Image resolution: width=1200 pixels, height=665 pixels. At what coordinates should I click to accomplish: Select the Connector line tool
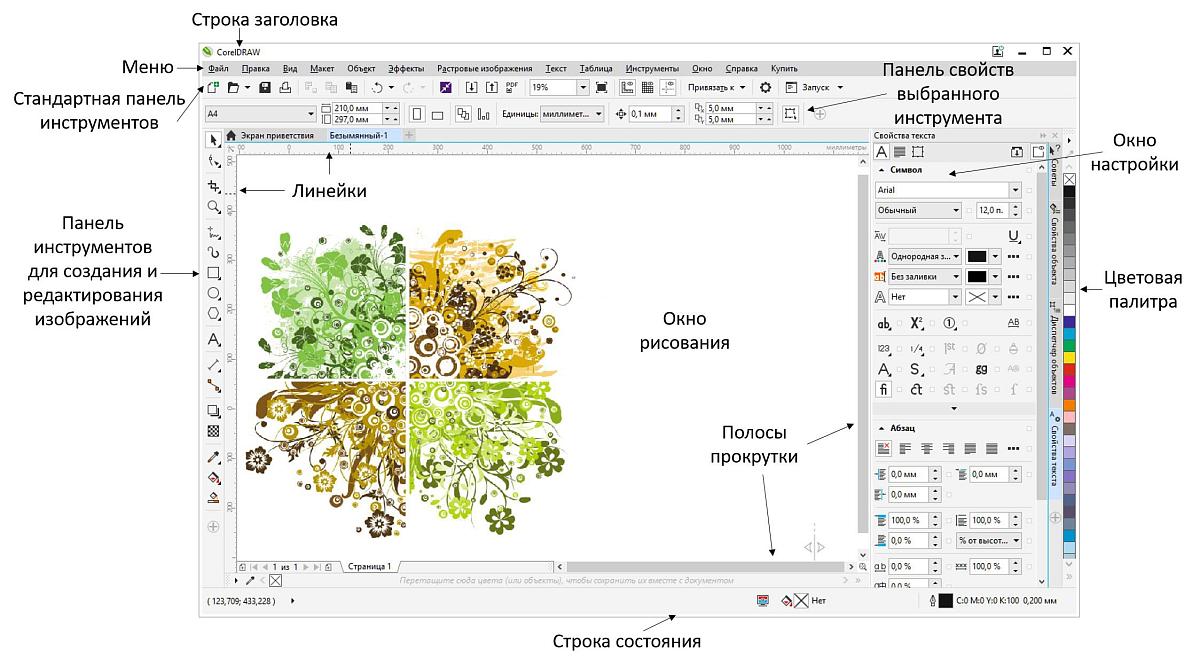tap(213, 385)
